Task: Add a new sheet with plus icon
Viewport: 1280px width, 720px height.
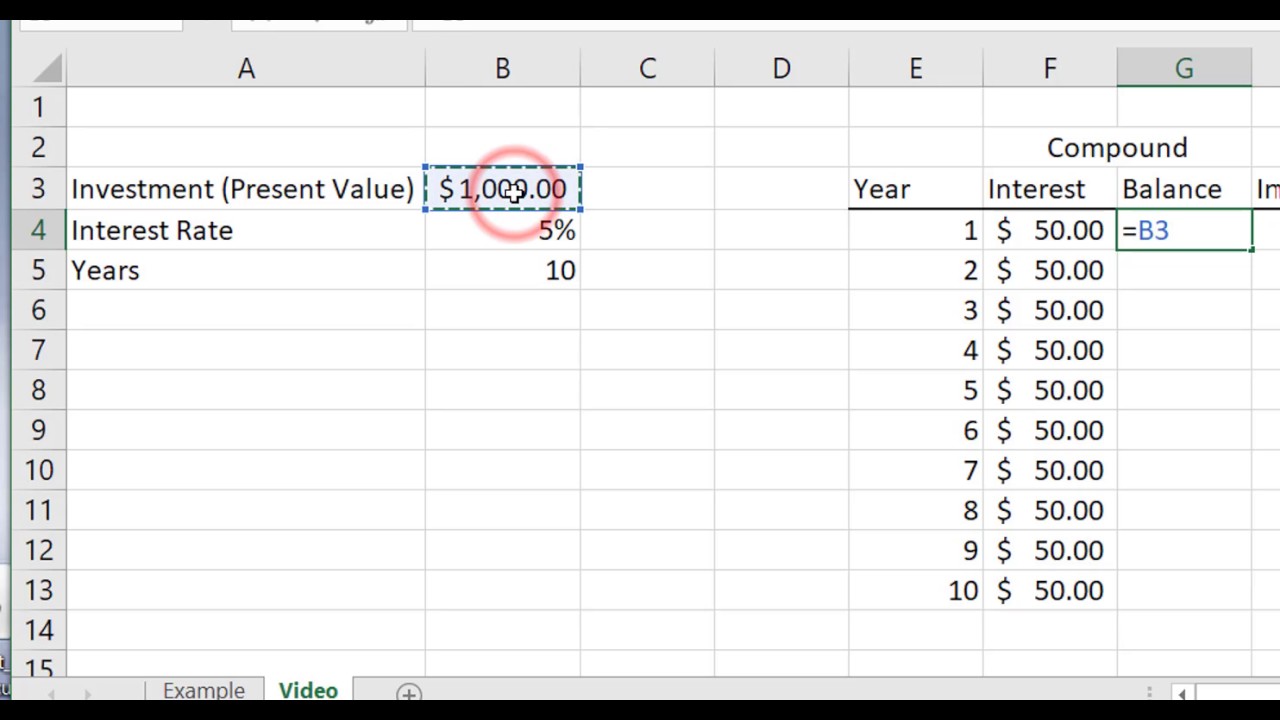Action: 408,692
